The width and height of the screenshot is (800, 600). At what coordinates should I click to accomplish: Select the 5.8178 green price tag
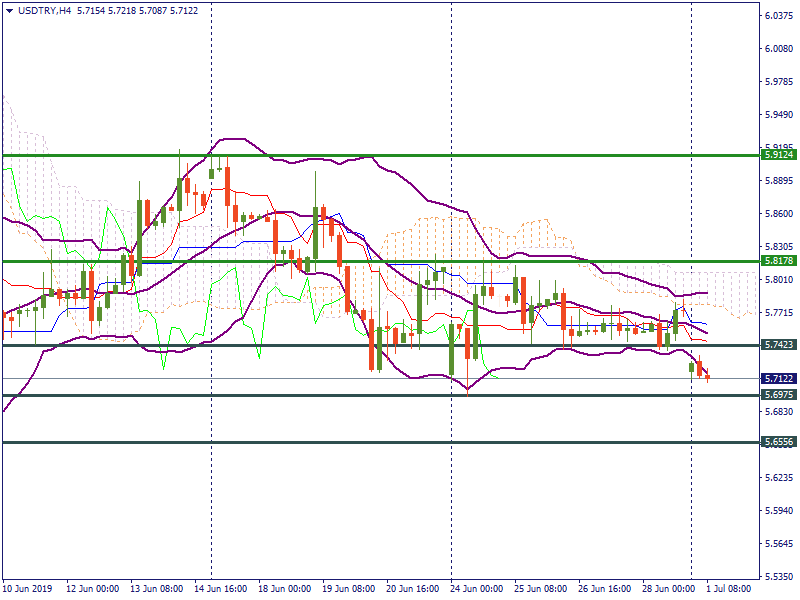(x=778, y=261)
